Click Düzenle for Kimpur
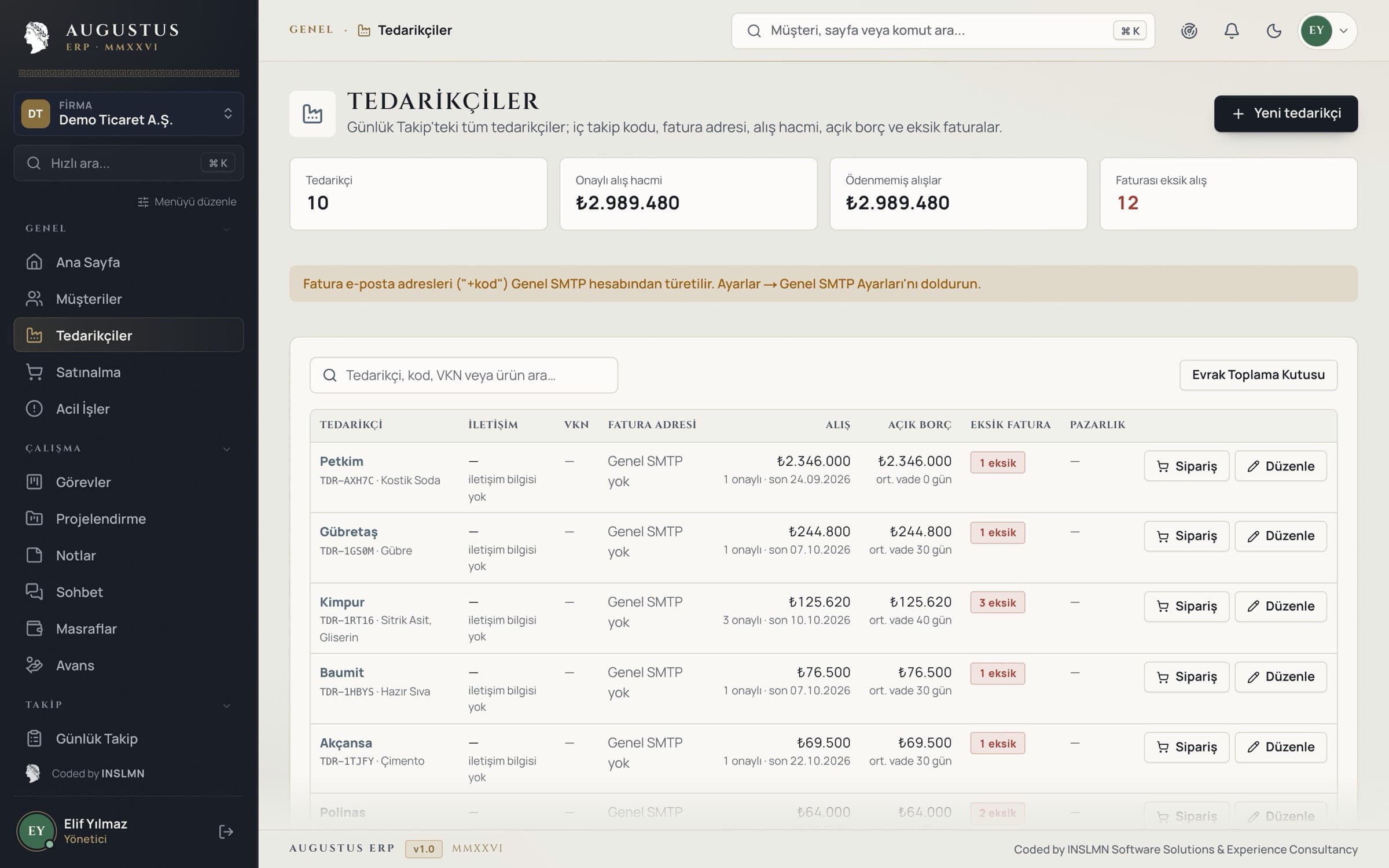1389x868 pixels. tap(1281, 606)
